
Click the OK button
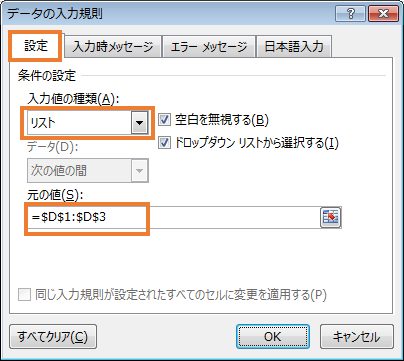pyautogui.click(x=273, y=337)
